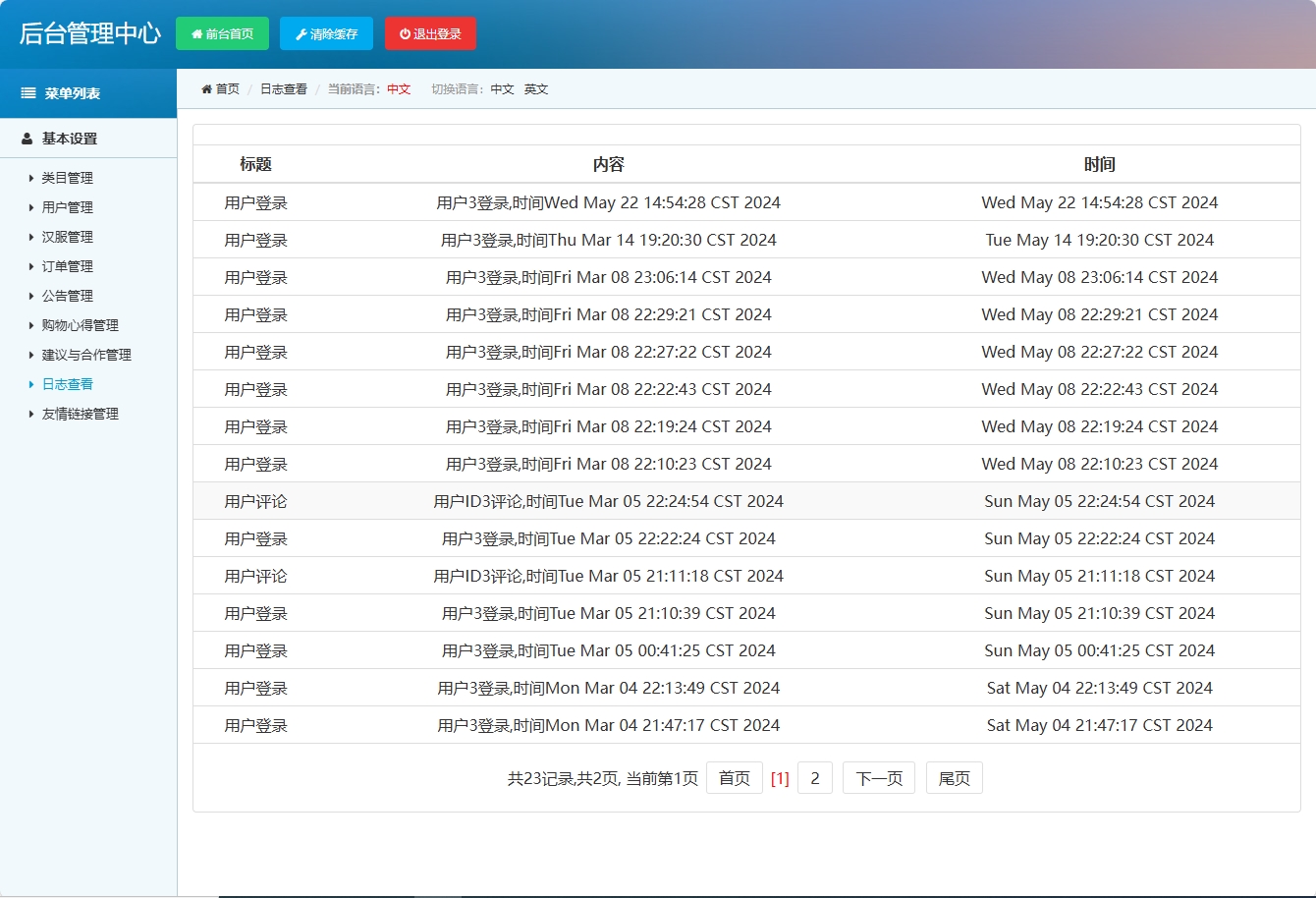Click the home icon in the breadcrumb
The width and height of the screenshot is (1316, 898).
click(206, 89)
